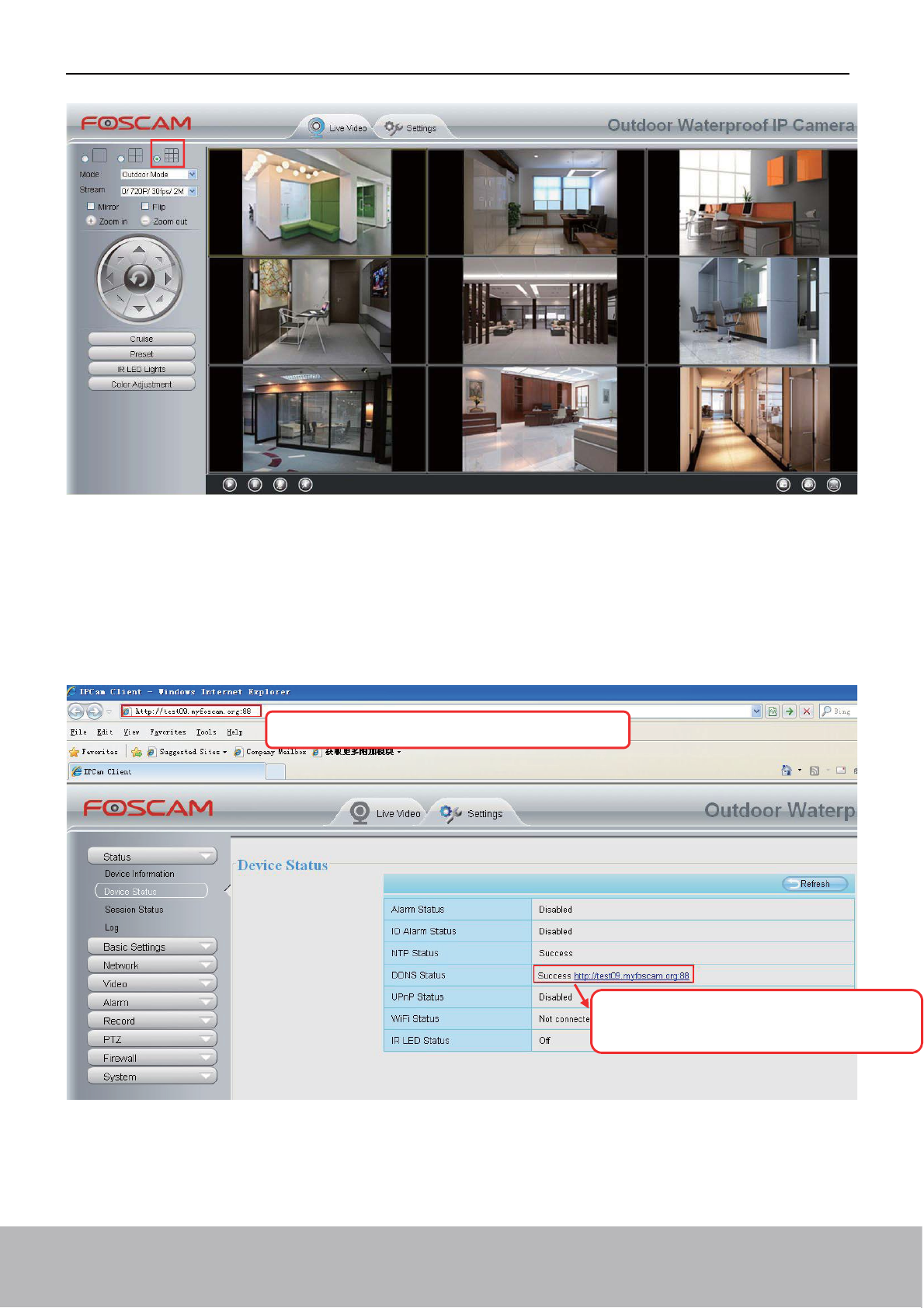The width and height of the screenshot is (924, 1308).
Task: Click the Home icon in Internet Explorer
Action: pos(787,771)
